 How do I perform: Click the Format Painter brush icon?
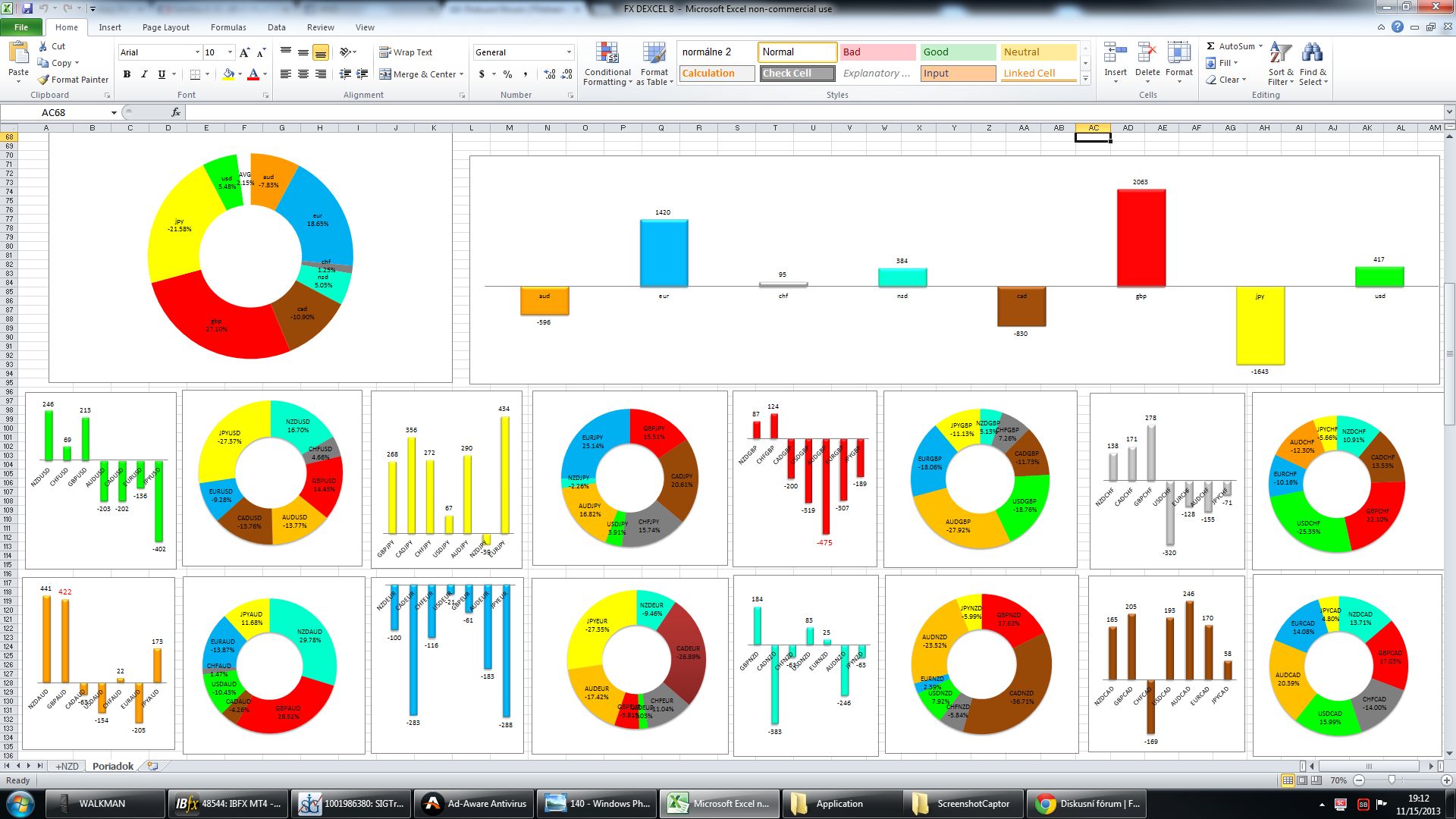pyautogui.click(x=44, y=80)
